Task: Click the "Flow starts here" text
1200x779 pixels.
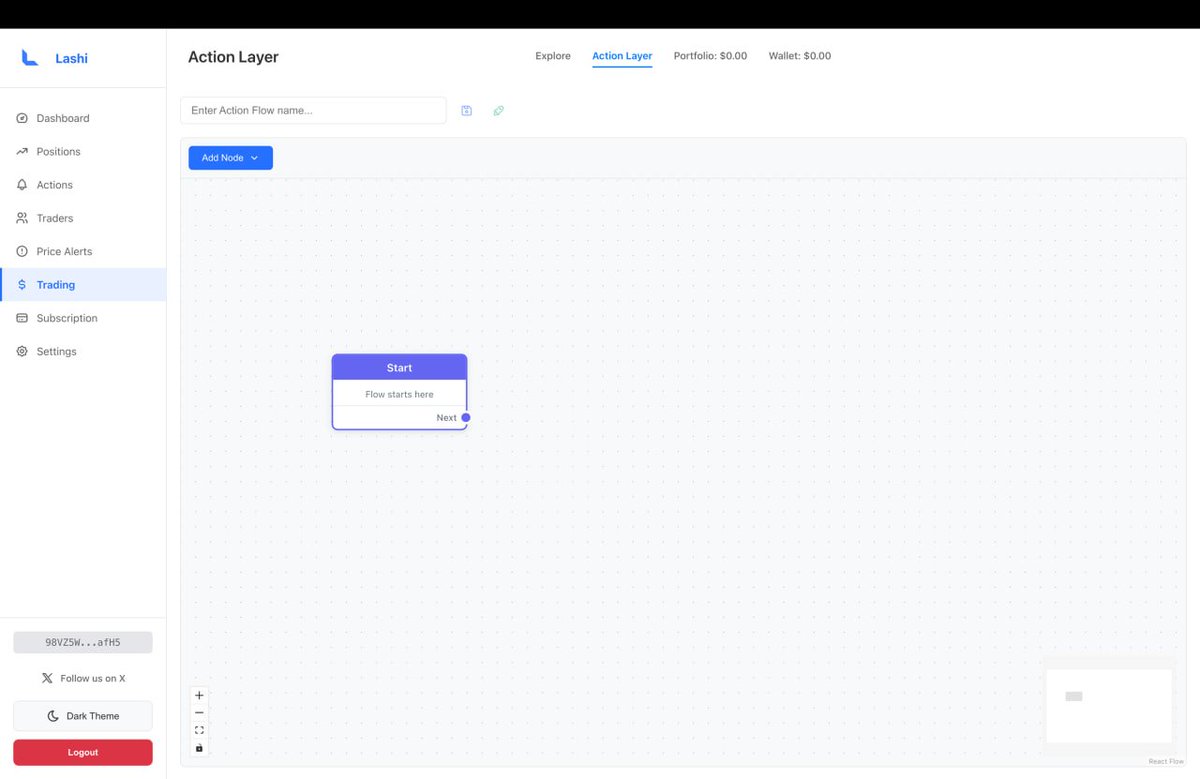Action: [399, 394]
